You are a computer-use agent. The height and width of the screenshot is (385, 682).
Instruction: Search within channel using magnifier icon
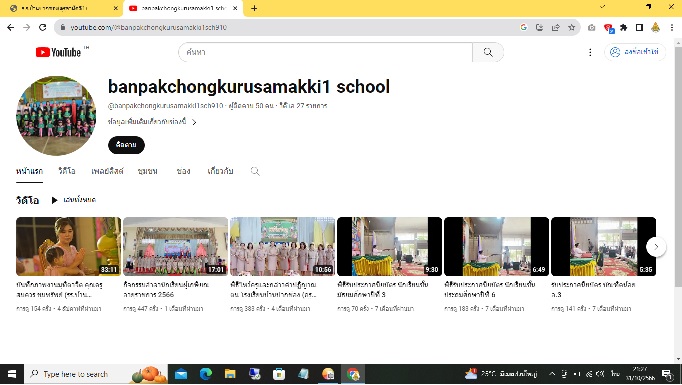click(x=255, y=171)
